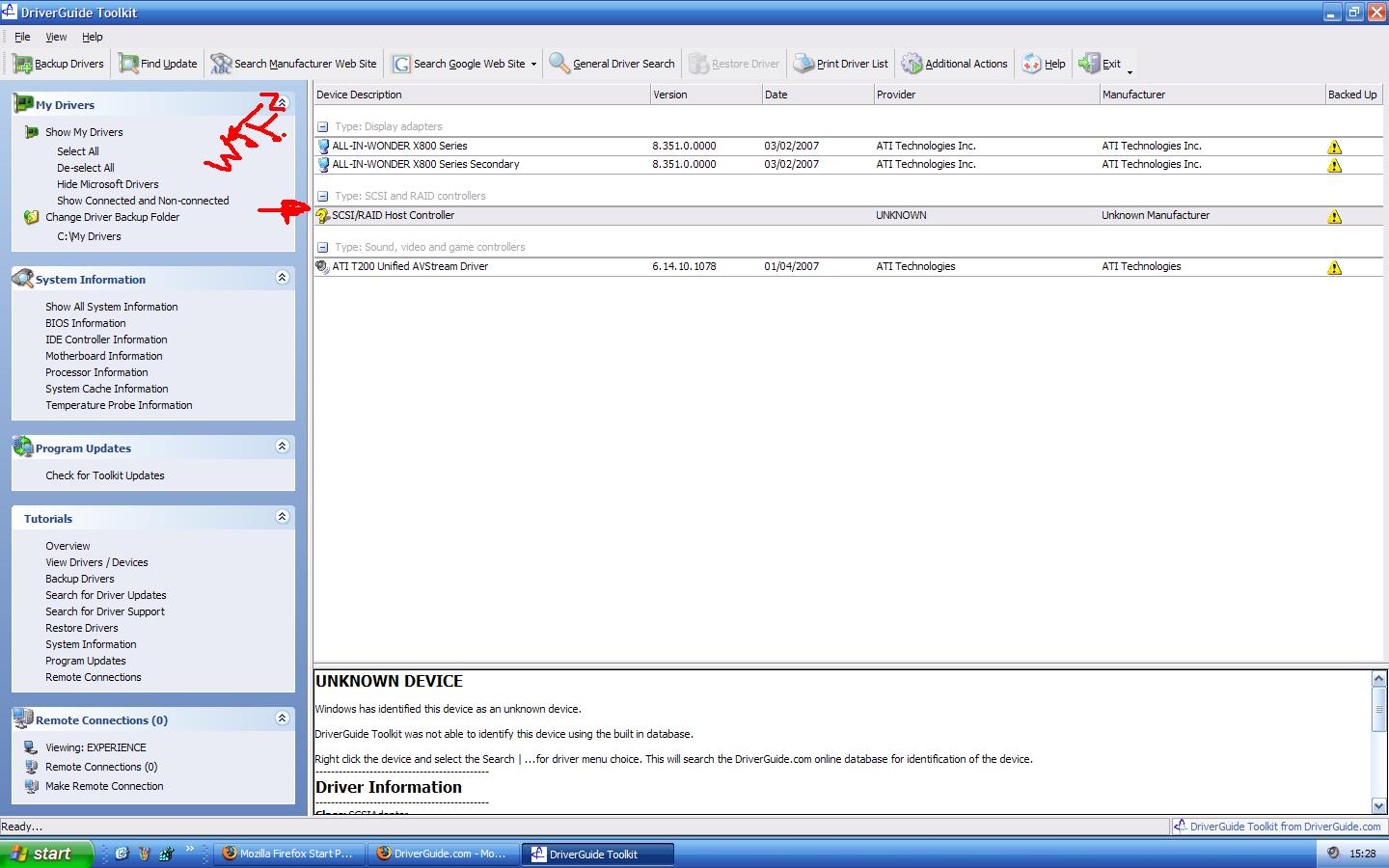The width and height of the screenshot is (1389, 868).
Task: Open toolbar options overflow arrow after Exit
Action: click(1130, 71)
